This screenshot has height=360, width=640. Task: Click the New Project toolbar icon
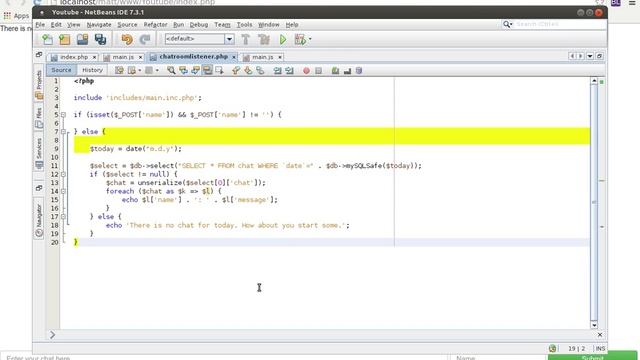click(64, 40)
